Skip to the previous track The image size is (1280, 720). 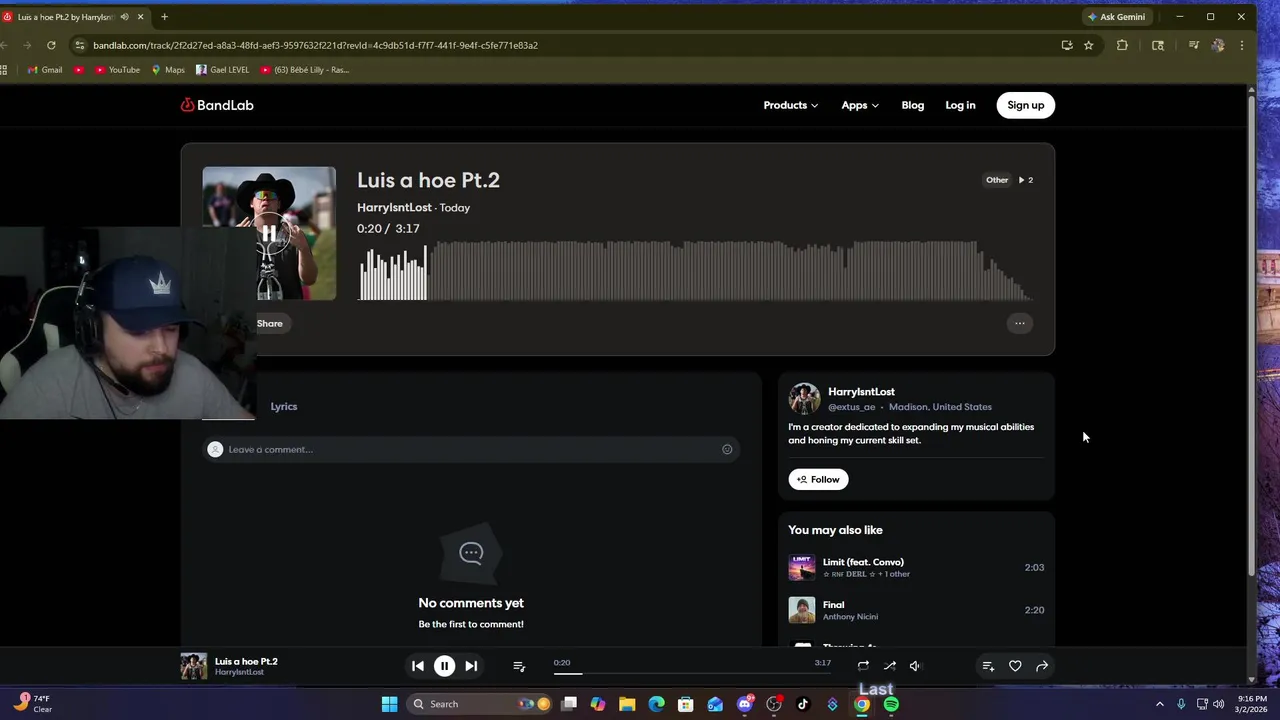pyautogui.click(x=418, y=666)
